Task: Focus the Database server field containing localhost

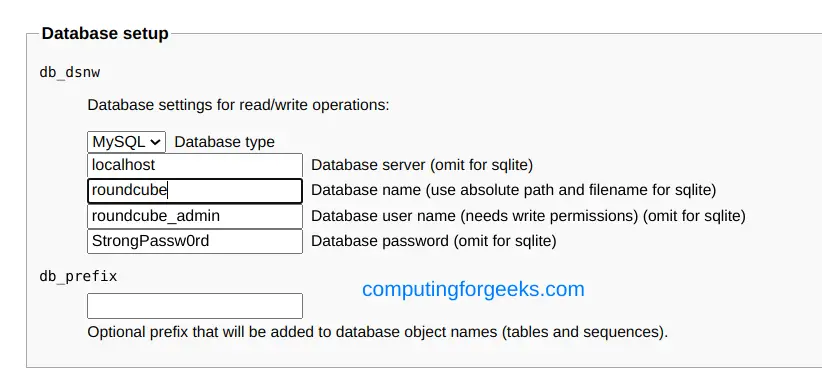Action: point(195,165)
